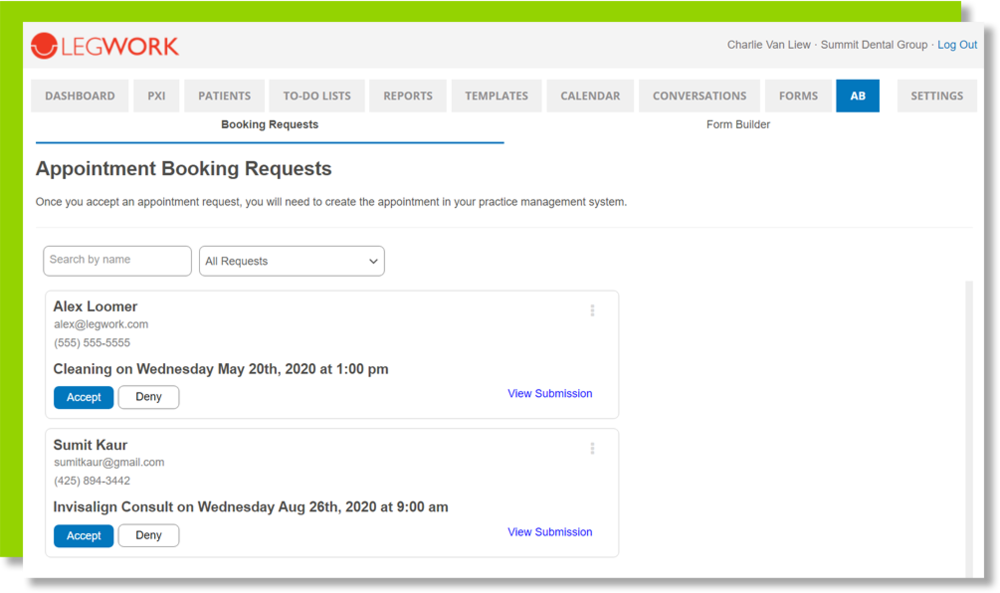
Task: Open the To-Do Lists section
Action: pyautogui.click(x=316, y=95)
